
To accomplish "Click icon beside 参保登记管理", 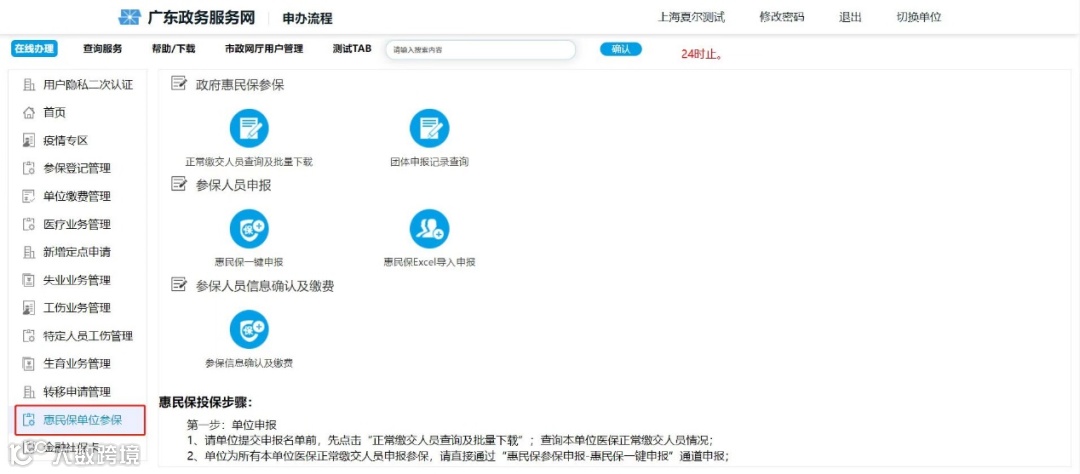I will (x=29, y=168).
